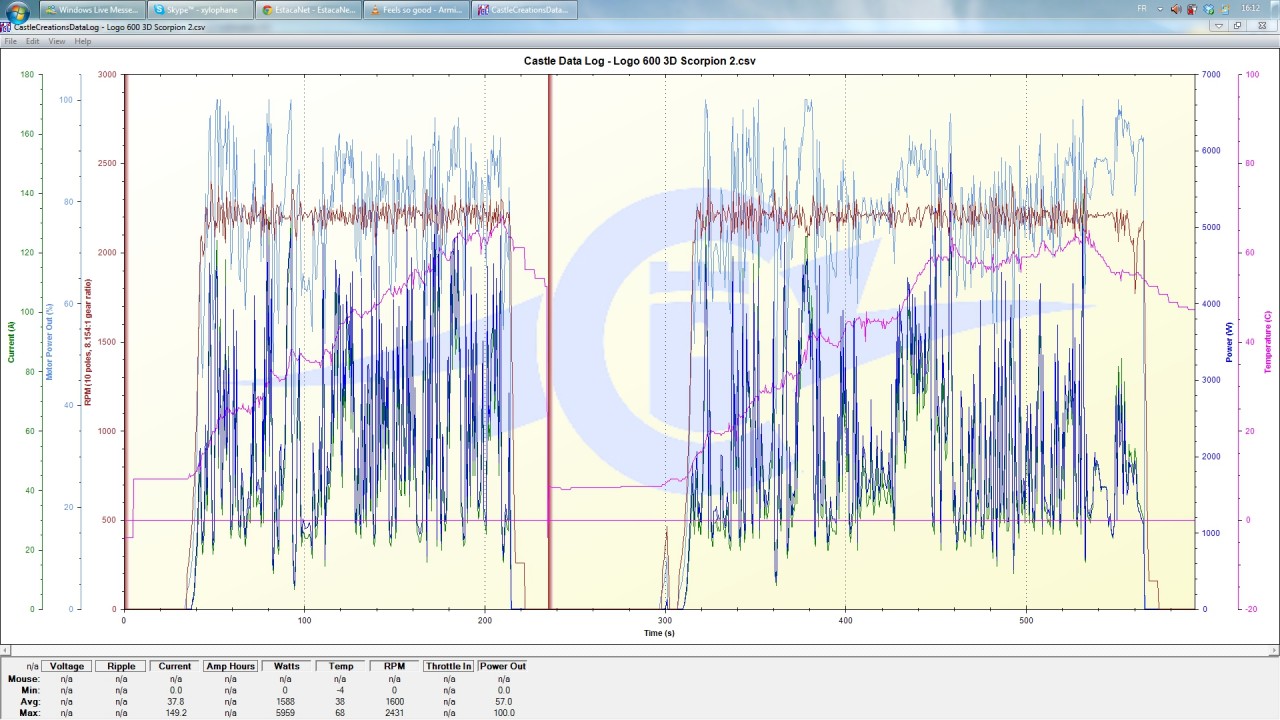1280x720 pixels.
Task: Open the Edit menu
Action: click(x=33, y=41)
